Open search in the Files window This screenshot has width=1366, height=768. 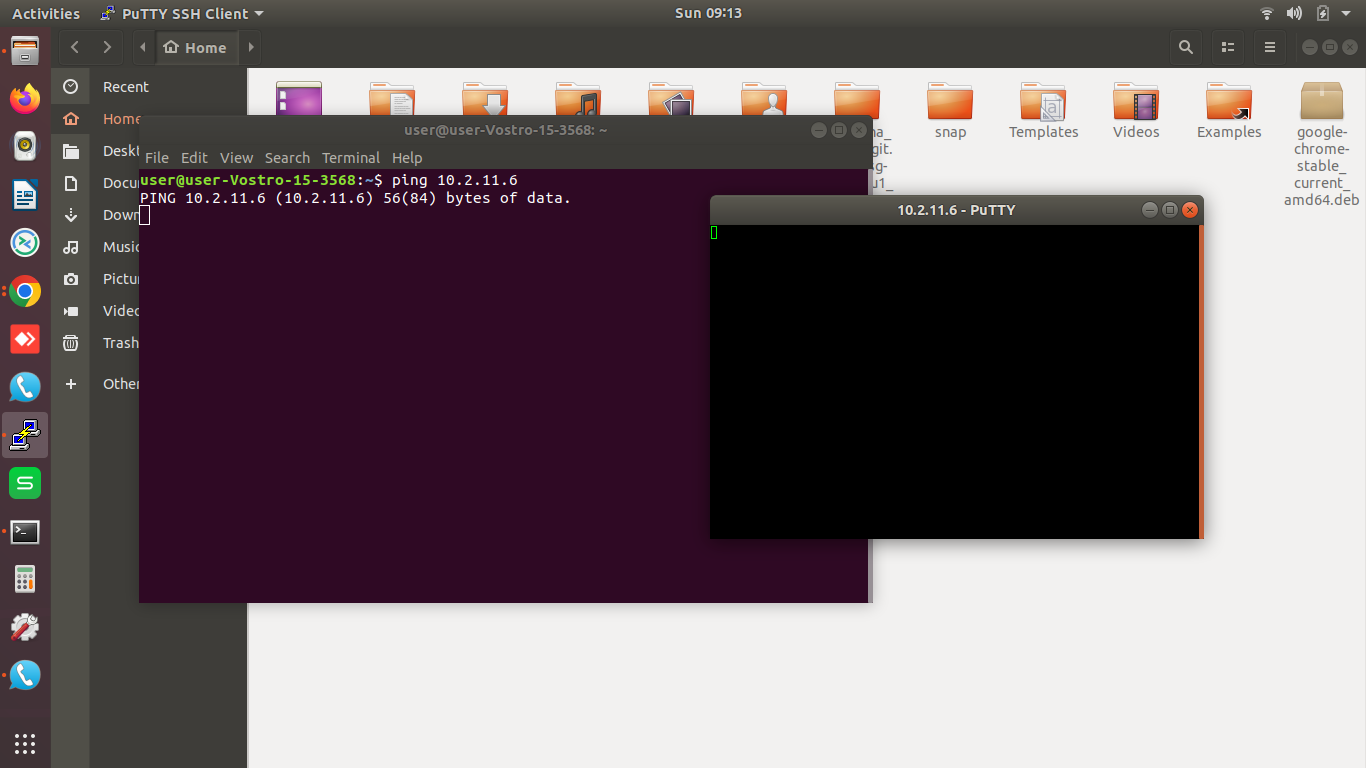tap(1186, 47)
